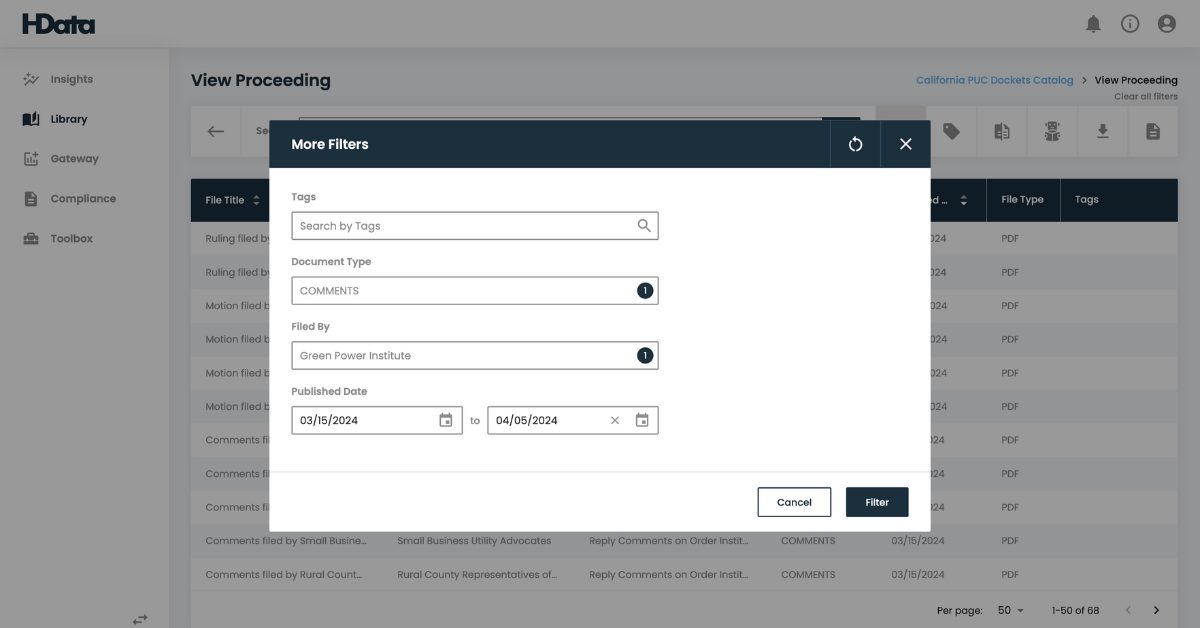Open the tag management icon in the toolbar
The height and width of the screenshot is (628, 1200).
953,131
